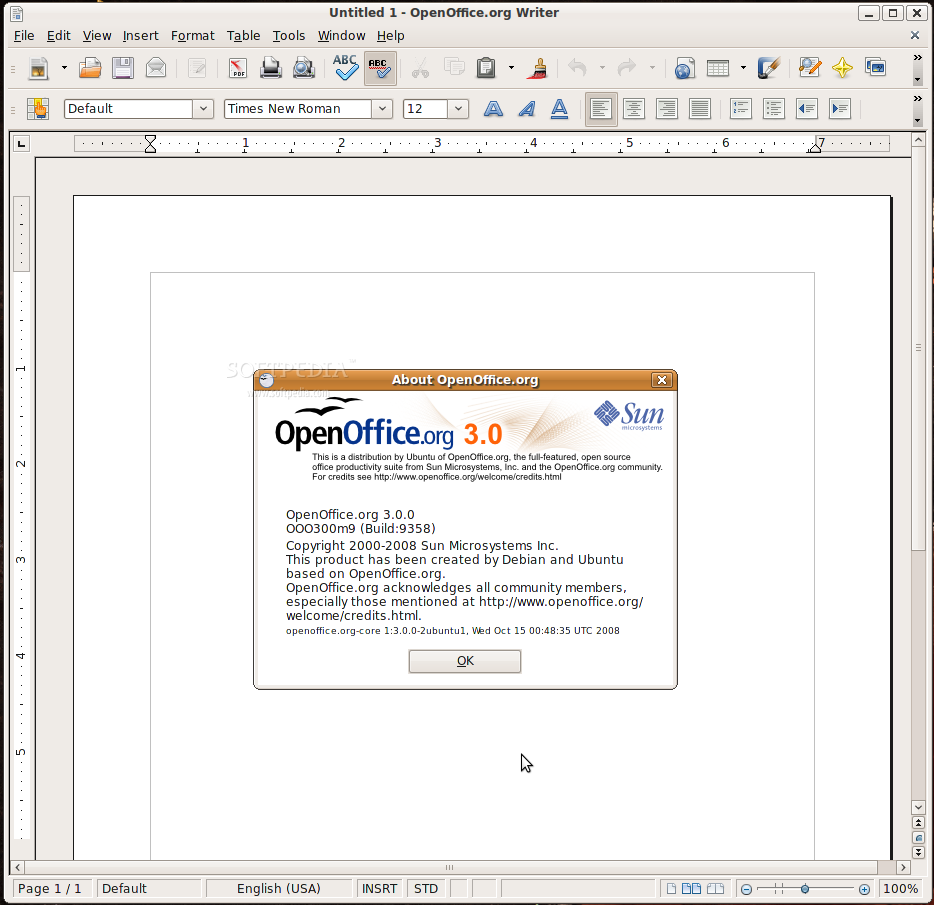Viewport: 934px width, 905px height.
Task: Click the Hyperlink globe icon
Action: [x=684, y=68]
